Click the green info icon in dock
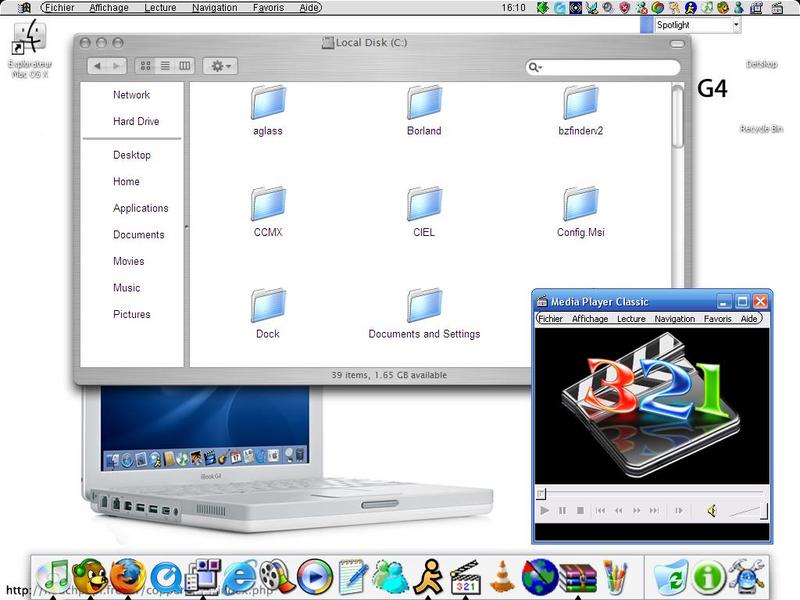Image resolution: width=800 pixels, height=600 pixels. coord(708,578)
